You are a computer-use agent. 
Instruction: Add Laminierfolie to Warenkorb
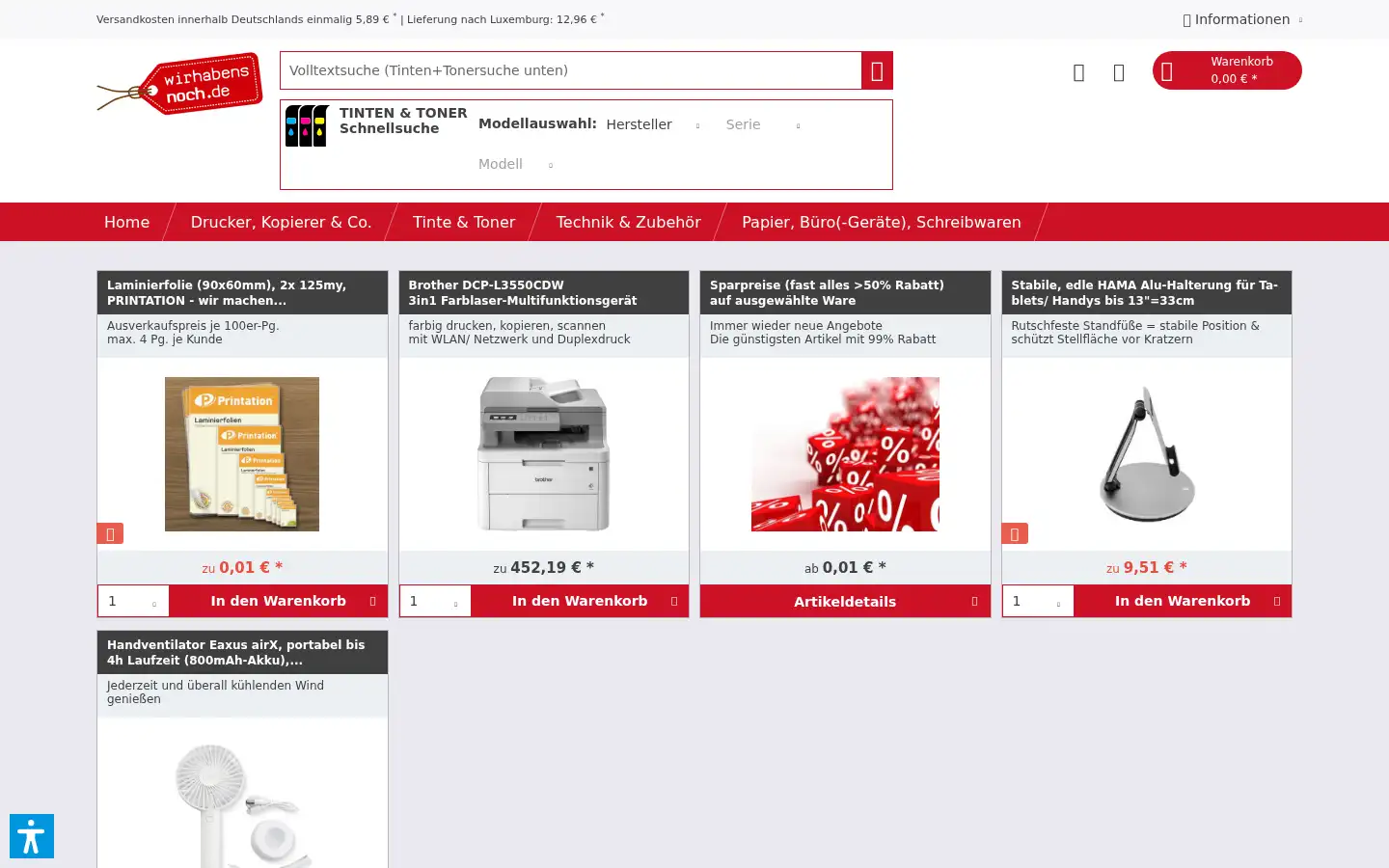point(279,601)
